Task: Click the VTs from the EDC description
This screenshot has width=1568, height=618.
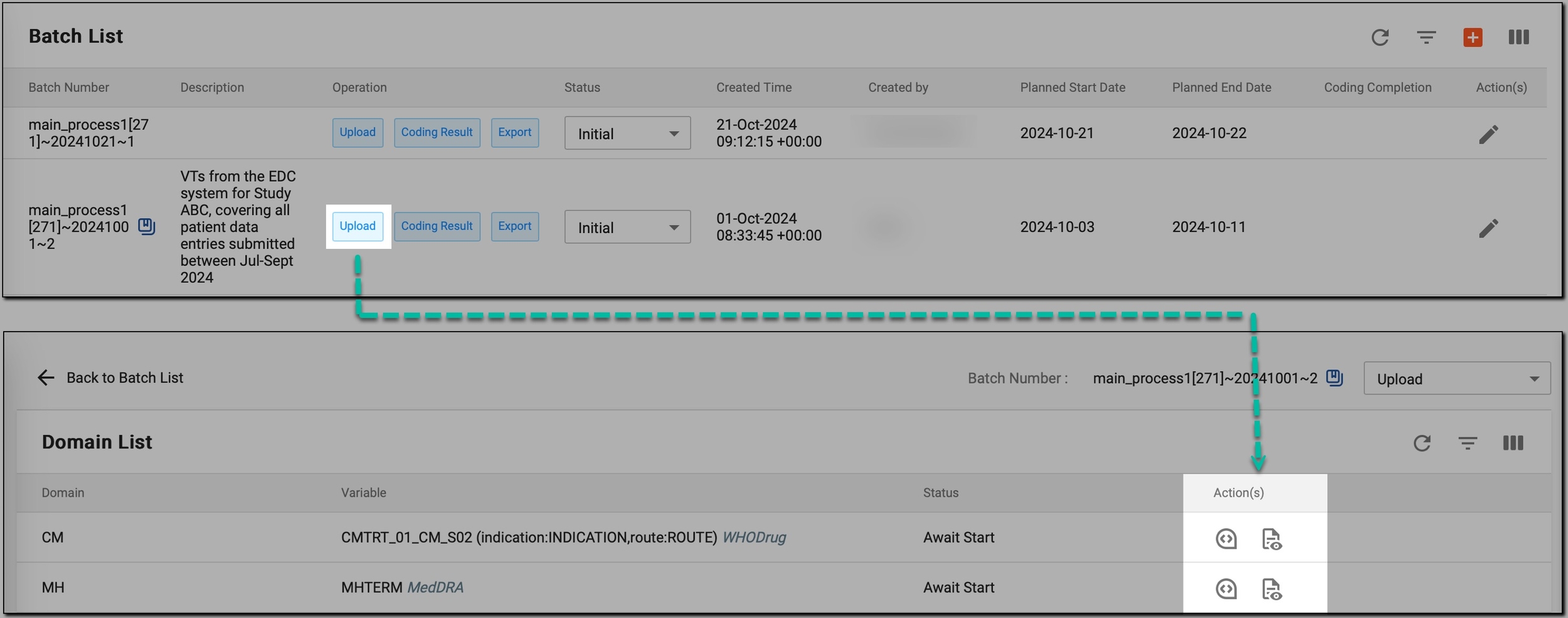Action: tap(238, 227)
